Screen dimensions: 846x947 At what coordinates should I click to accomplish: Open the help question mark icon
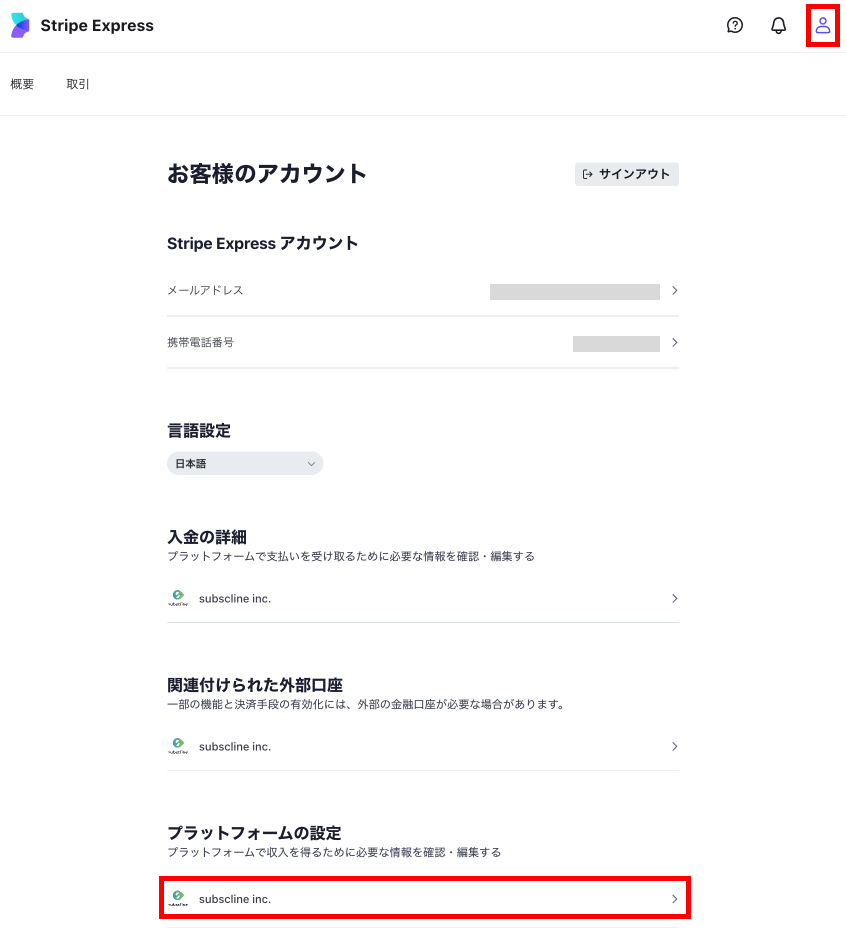(x=735, y=25)
